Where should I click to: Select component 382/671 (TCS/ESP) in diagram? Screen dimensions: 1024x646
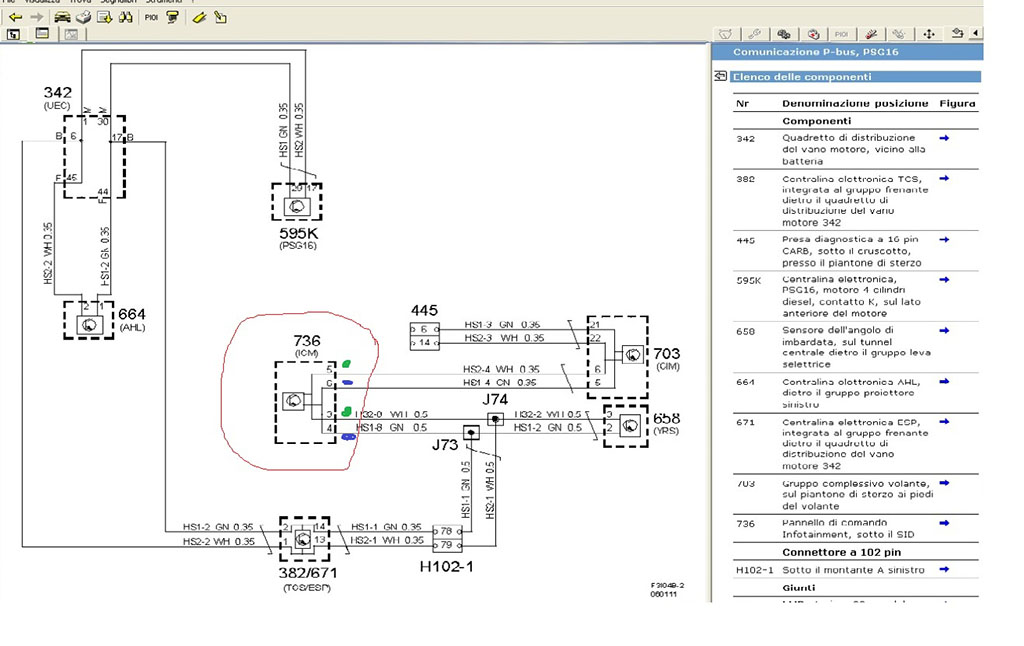(x=304, y=540)
